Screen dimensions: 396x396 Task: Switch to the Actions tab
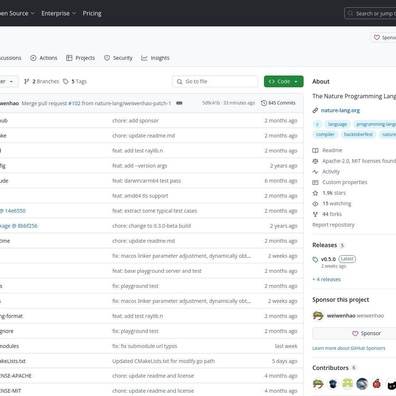point(44,58)
